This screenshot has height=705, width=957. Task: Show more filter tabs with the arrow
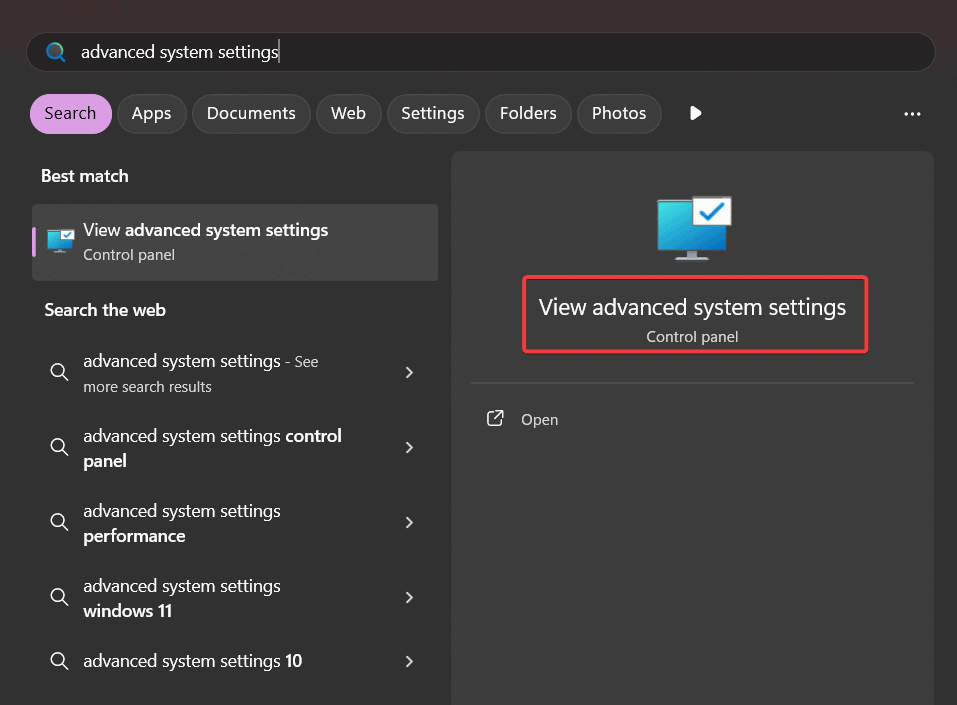click(695, 114)
